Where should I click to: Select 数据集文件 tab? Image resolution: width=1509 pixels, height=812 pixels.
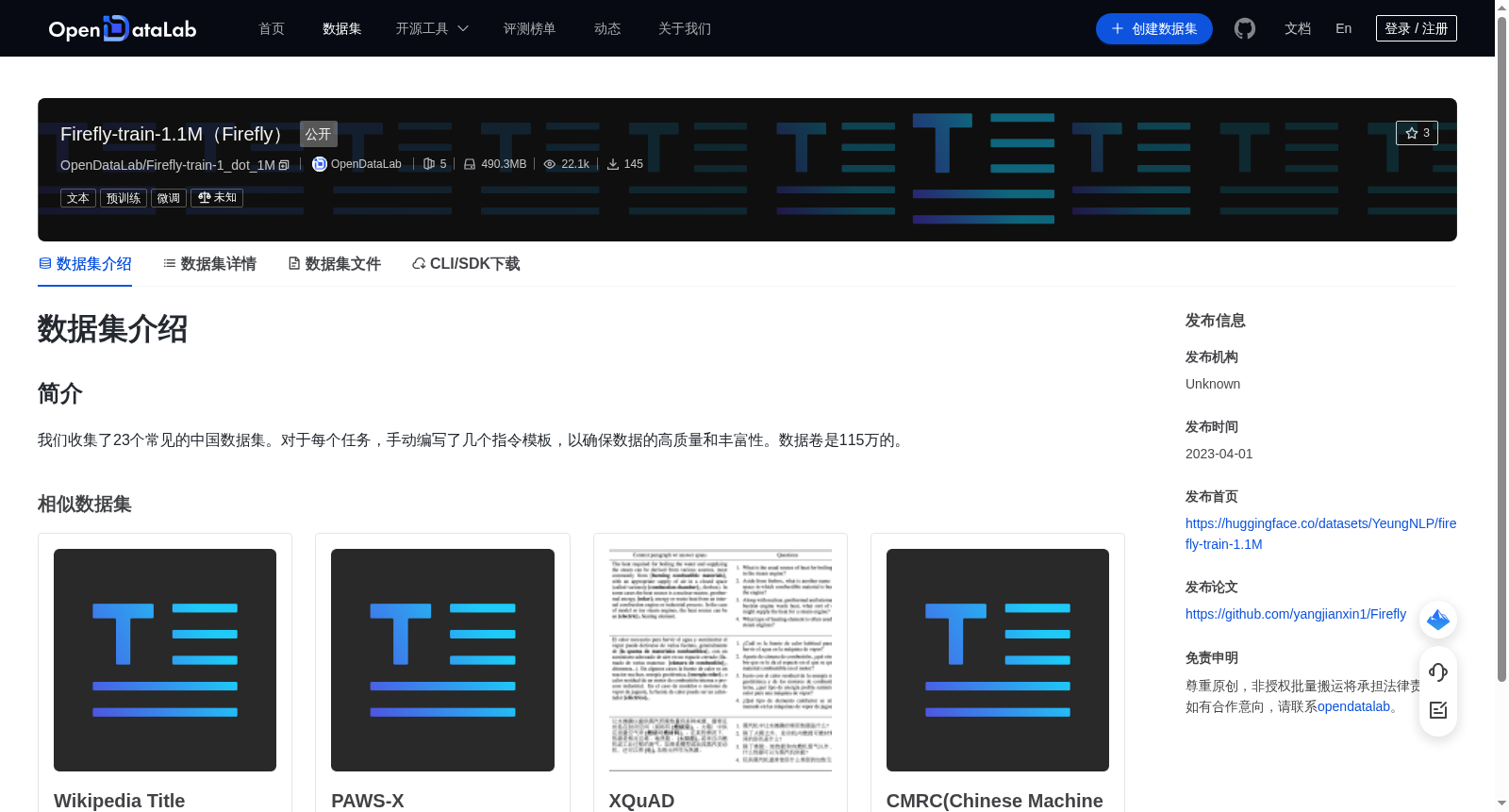334,264
